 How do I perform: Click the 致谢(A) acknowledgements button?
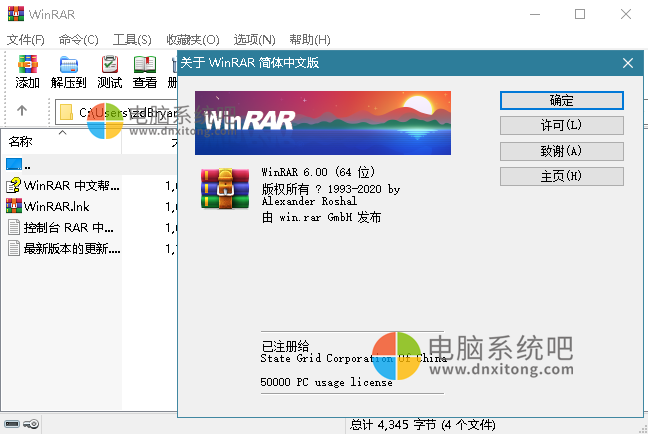coord(562,151)
